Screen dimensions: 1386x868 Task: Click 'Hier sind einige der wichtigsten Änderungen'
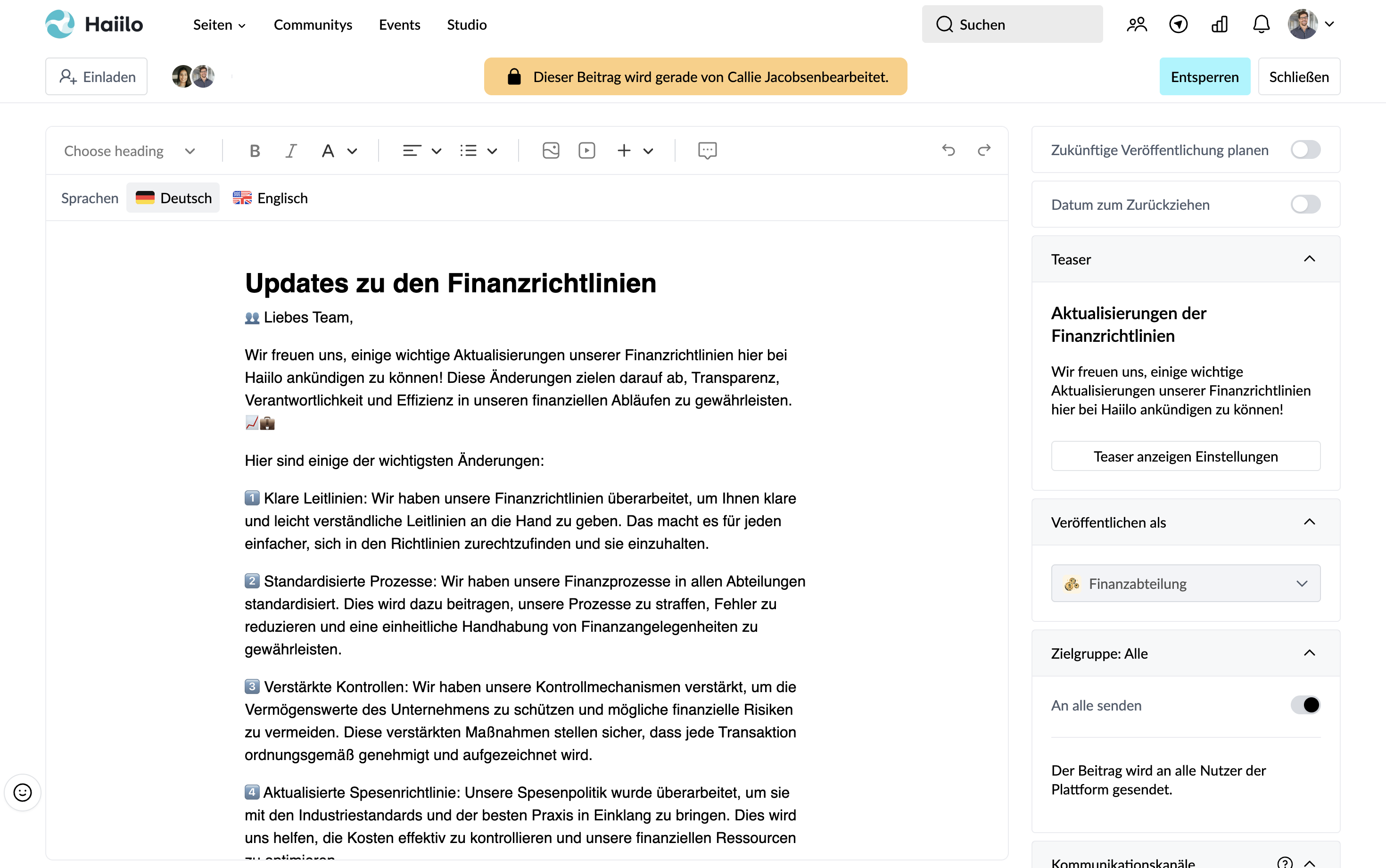(394, 461)
